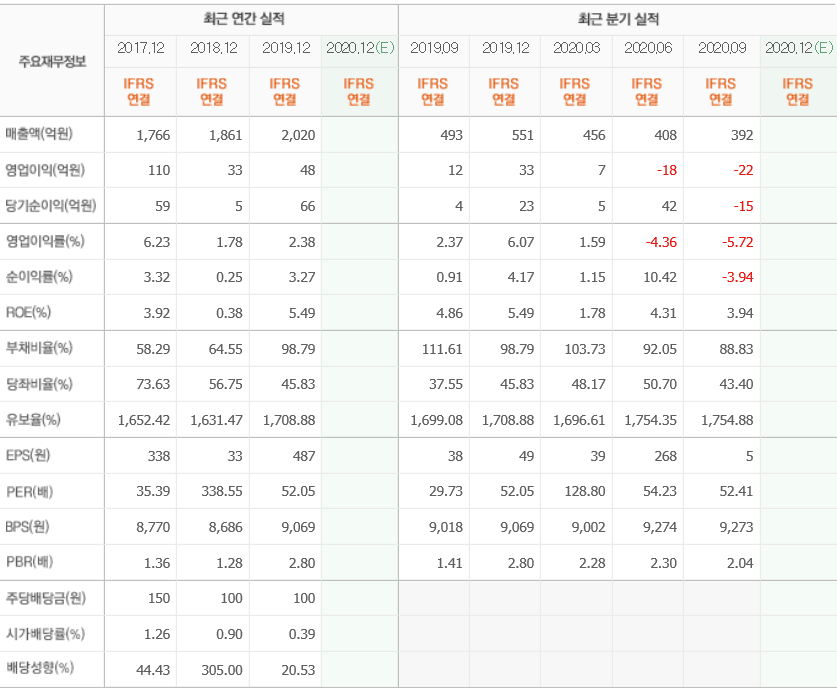The width and height of the screenshot is (837, 692).
Task: Select the 551 quarterly sales value
Action: 523,135
